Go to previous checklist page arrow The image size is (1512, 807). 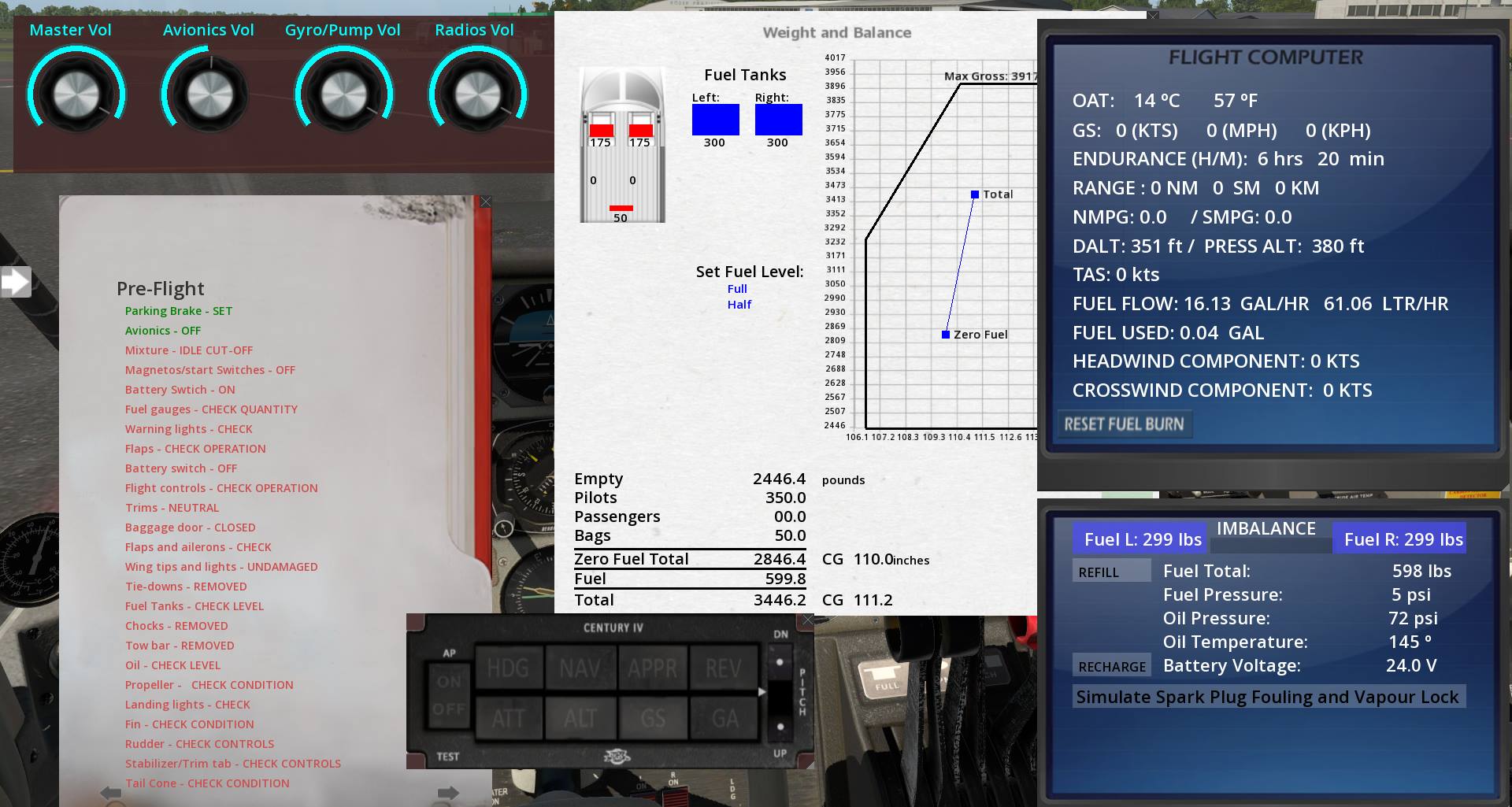[111, 793]
